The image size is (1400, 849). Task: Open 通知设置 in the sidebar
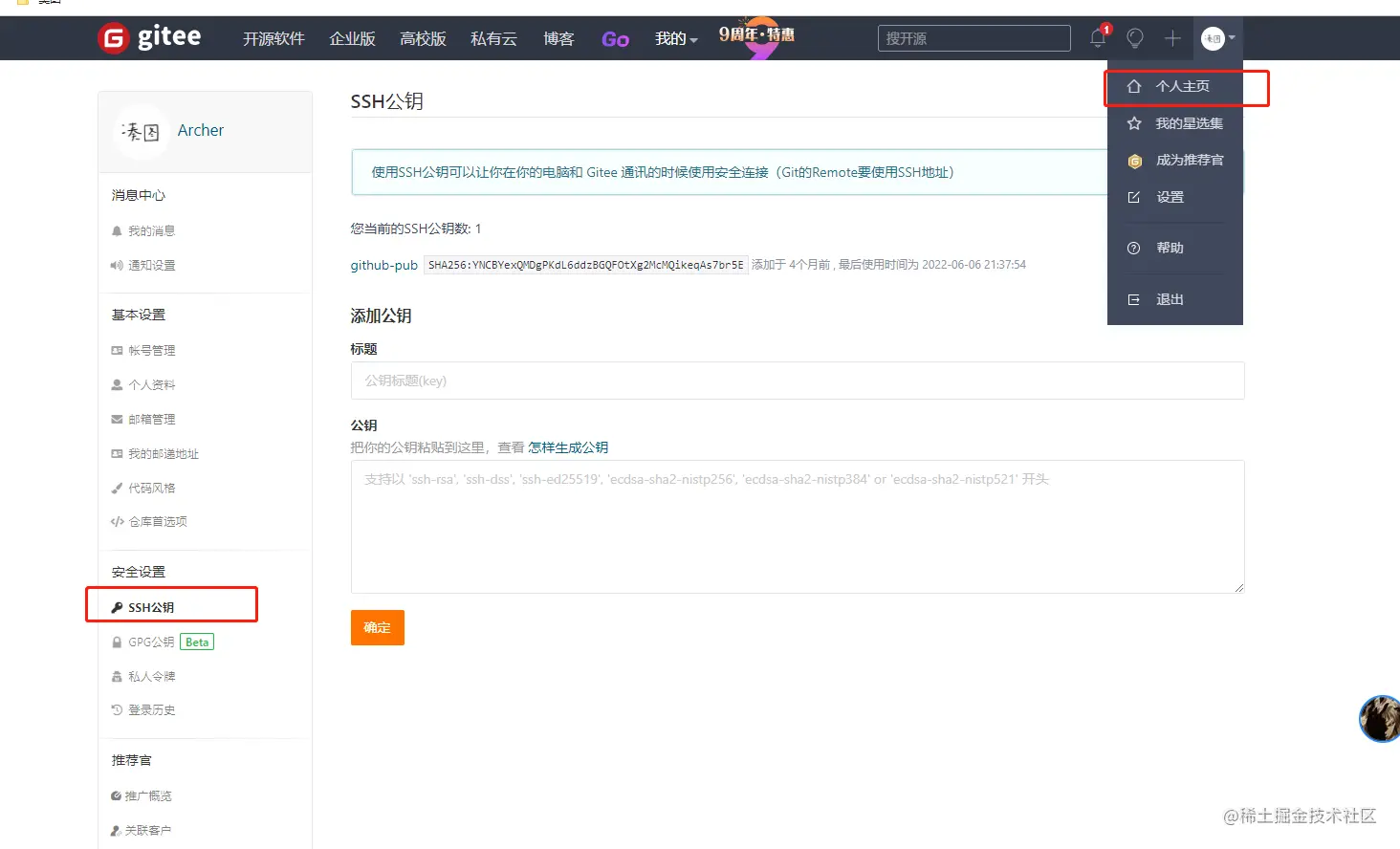(x=151, y=265)
